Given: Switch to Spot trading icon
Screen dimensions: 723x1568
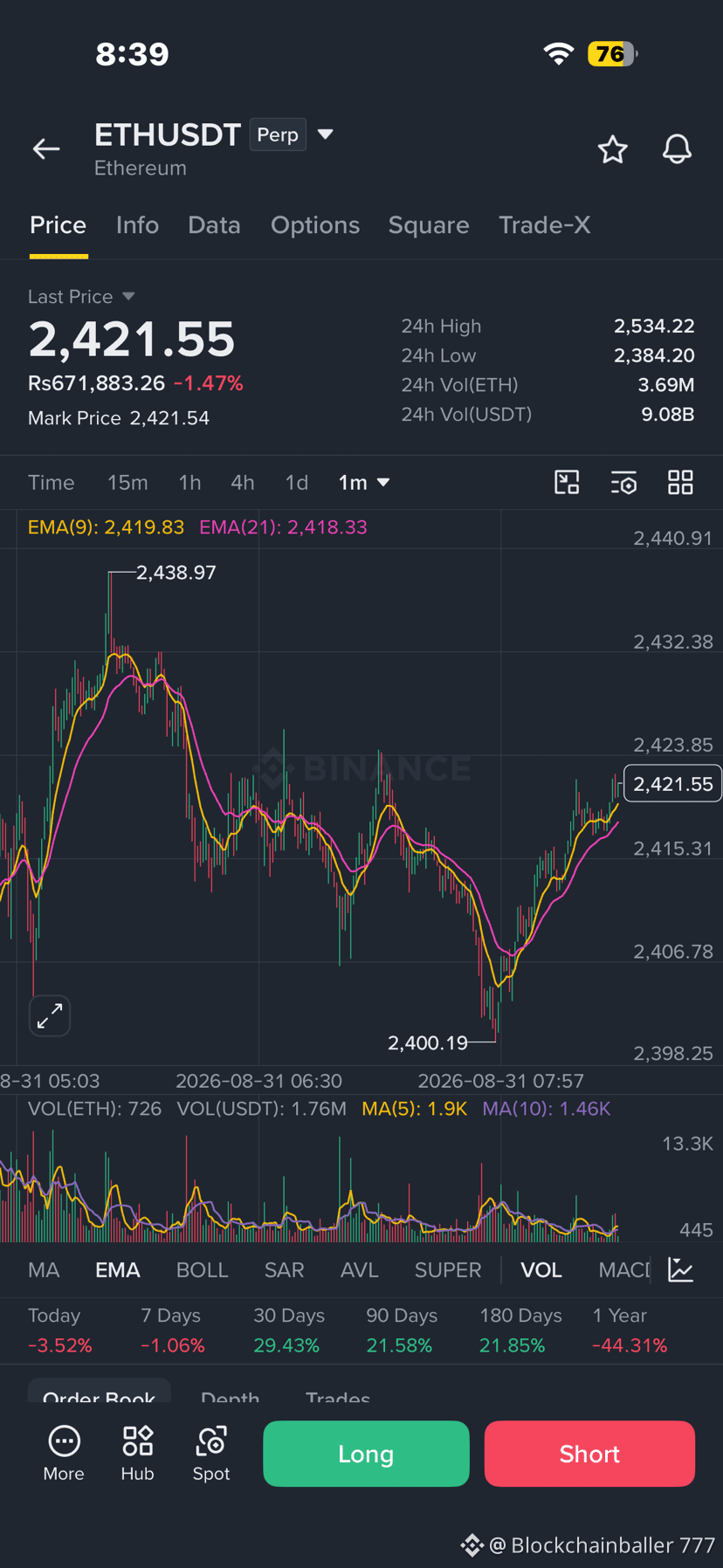Looking at the screenshot, I should 211,1454.
